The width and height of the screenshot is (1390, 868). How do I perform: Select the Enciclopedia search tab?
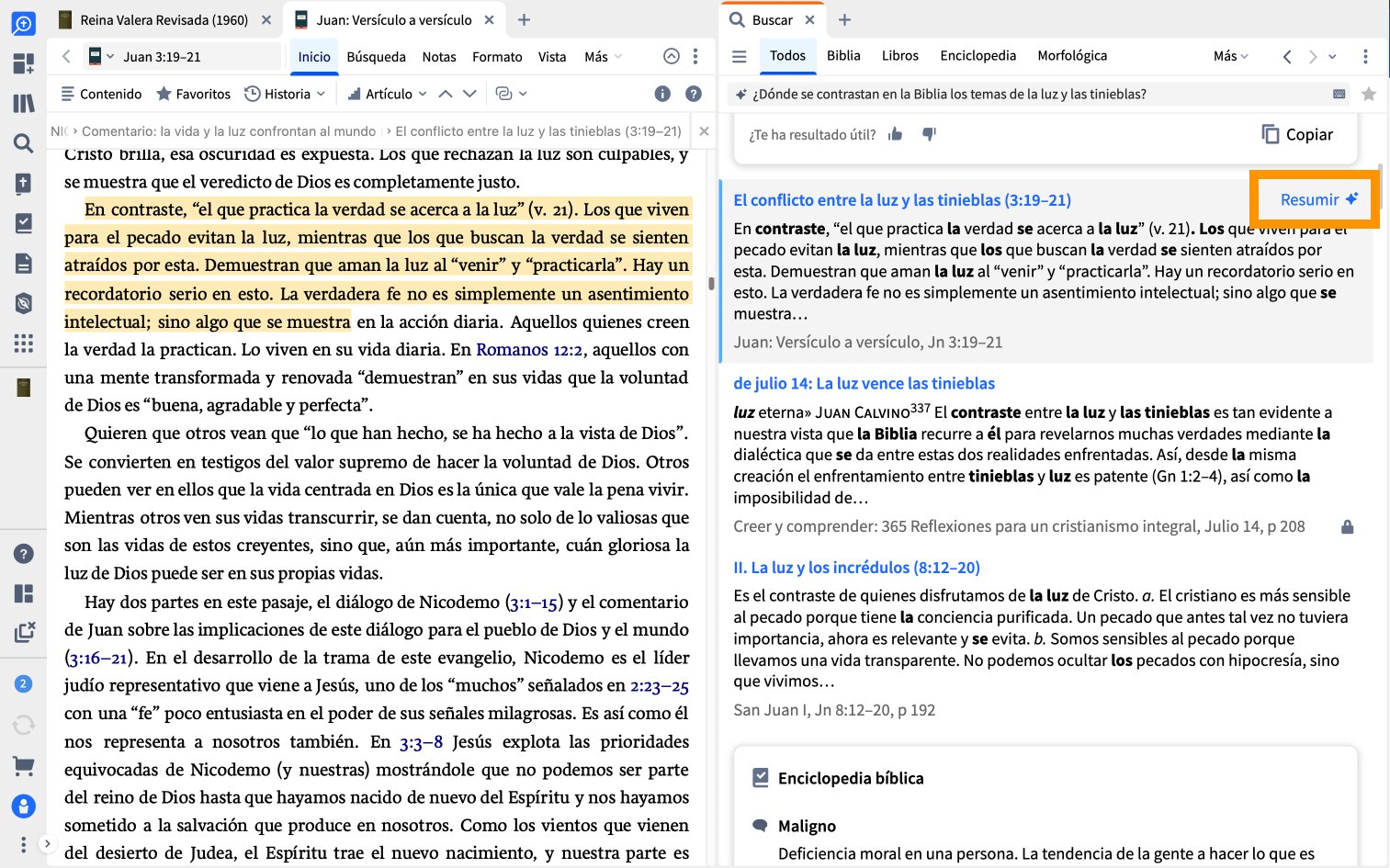(978, 55)
